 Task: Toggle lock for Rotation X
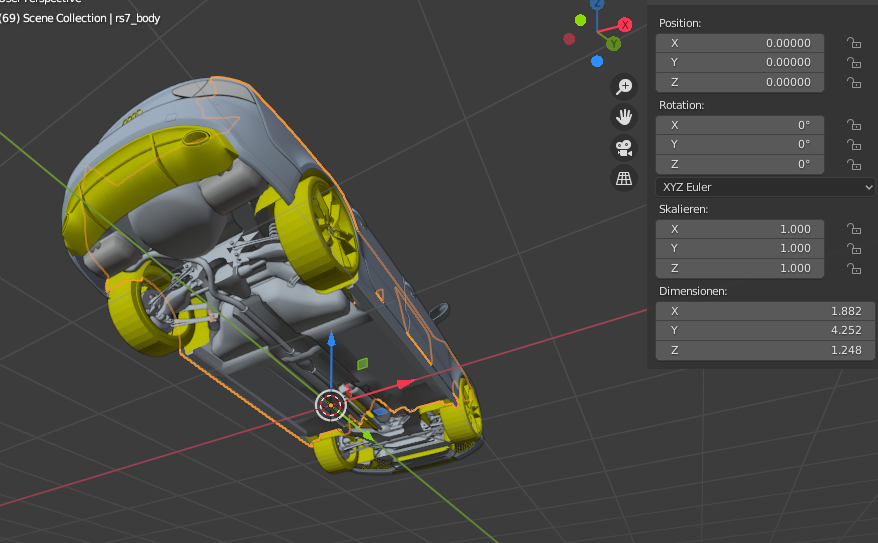853,125
